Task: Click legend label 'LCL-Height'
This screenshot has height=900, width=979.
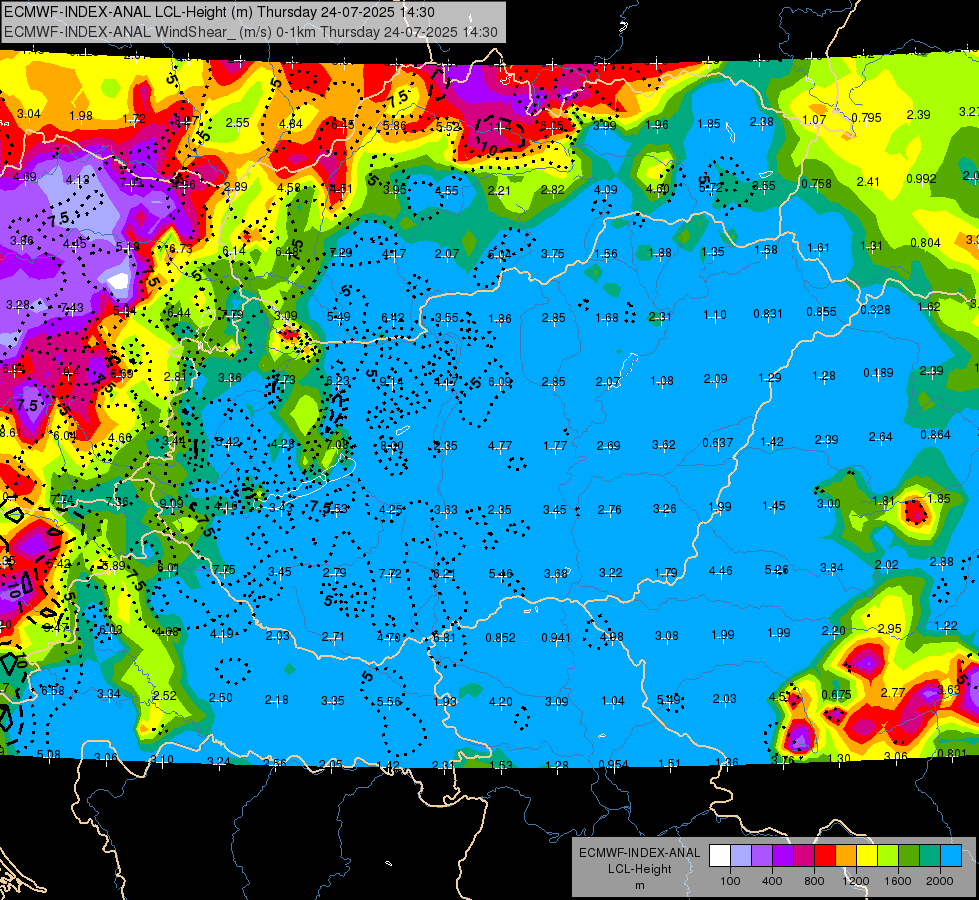Action: (x=639, y=869)
